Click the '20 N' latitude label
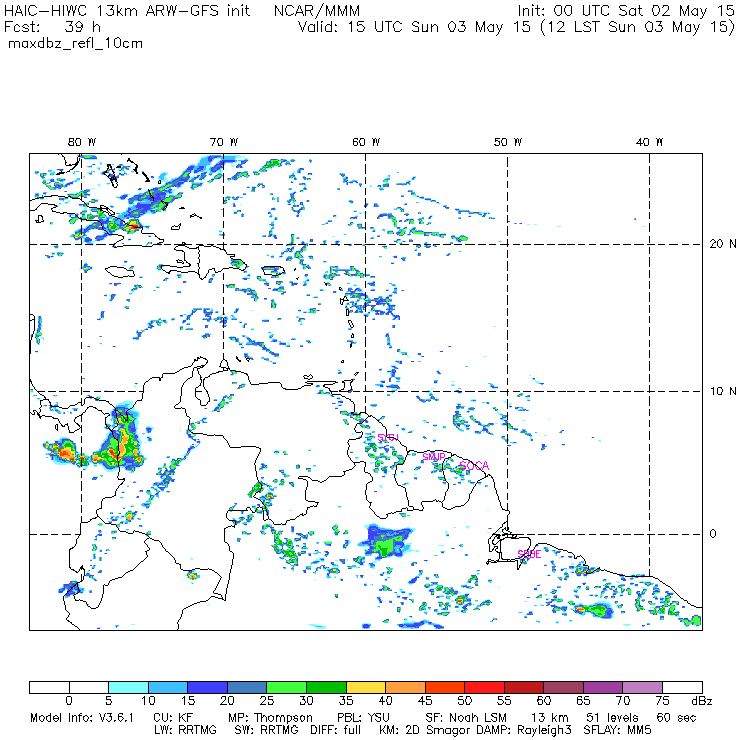 [x=723, y=244]
